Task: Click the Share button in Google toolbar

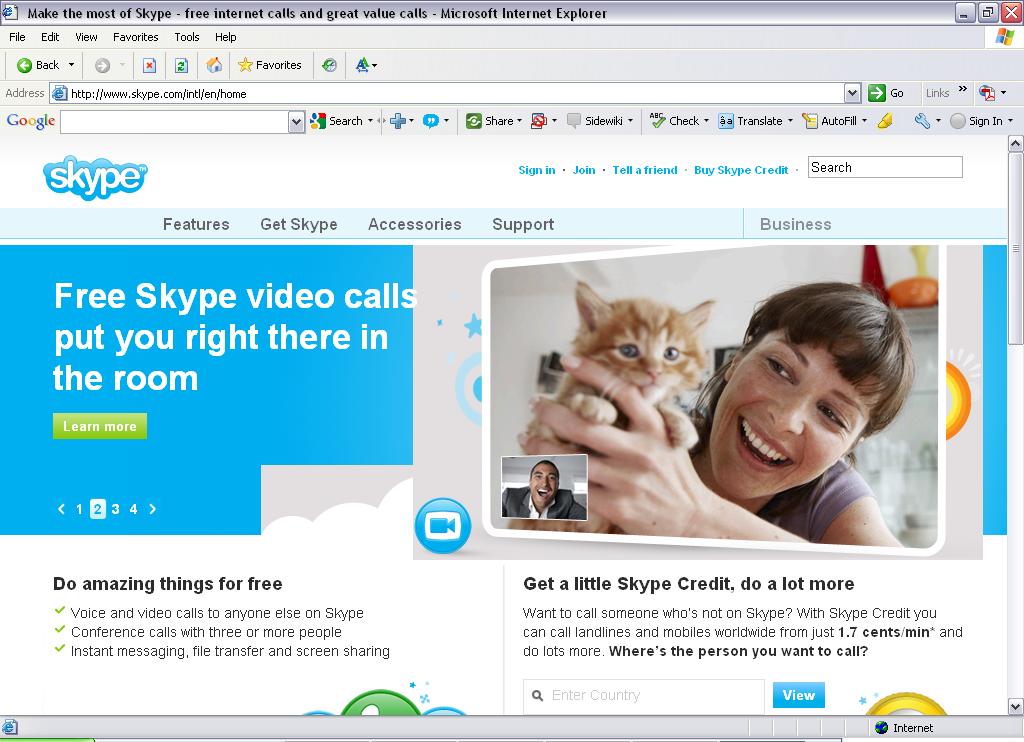Action: (x=490, y=121)
